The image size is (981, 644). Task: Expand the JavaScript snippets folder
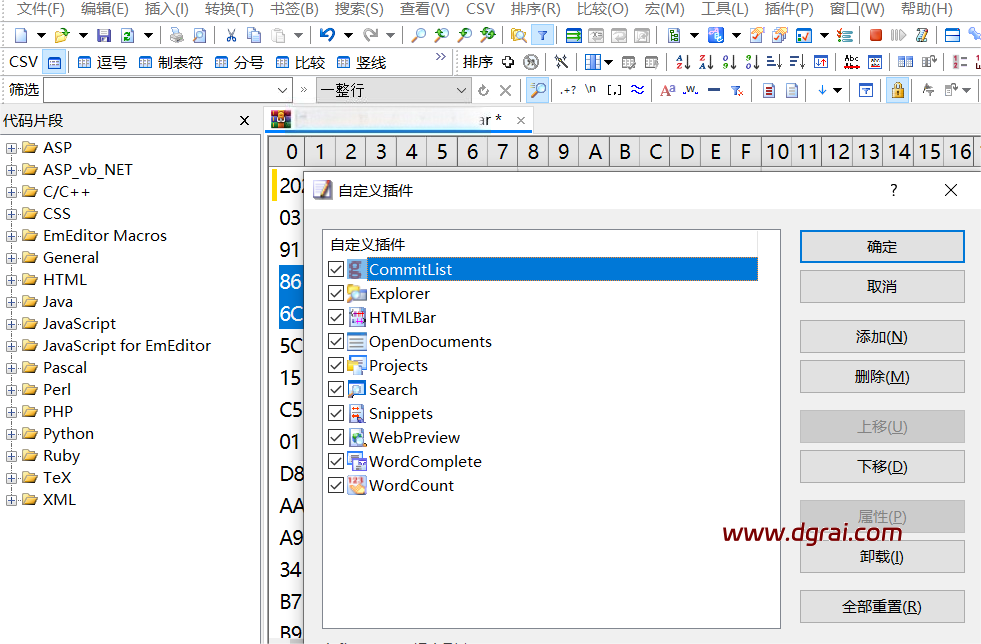(12, 324)
